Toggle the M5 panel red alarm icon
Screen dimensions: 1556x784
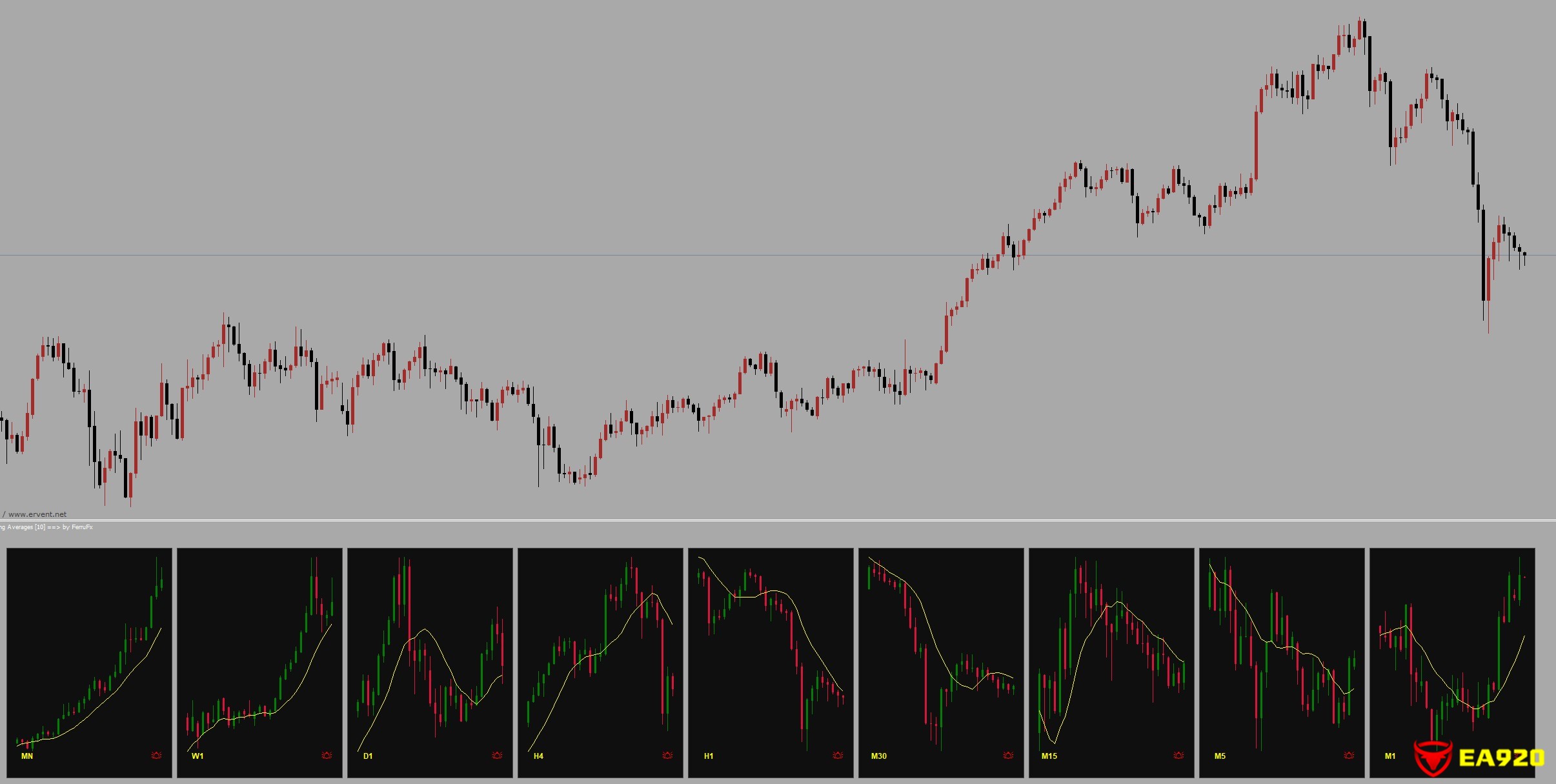click(1349, 755)
